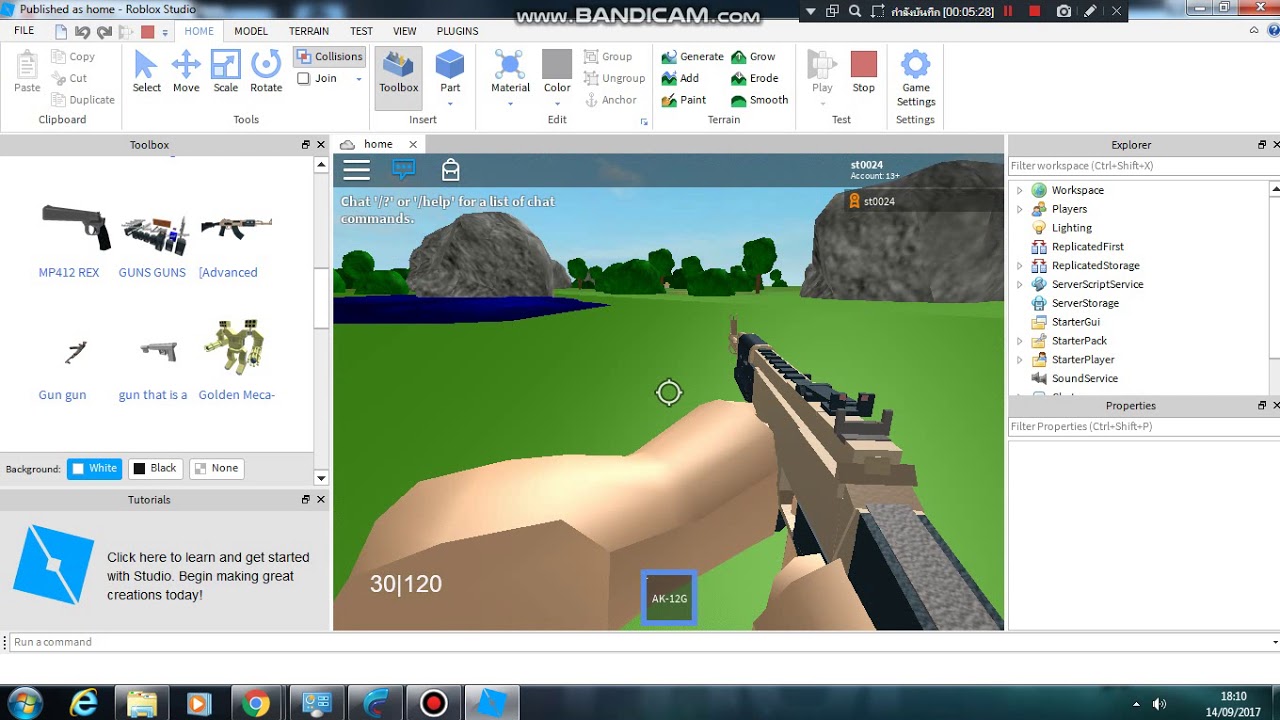Expand the ServerScriptService node
This screenshot has height=720, width=1280.
click(1020, 285)
